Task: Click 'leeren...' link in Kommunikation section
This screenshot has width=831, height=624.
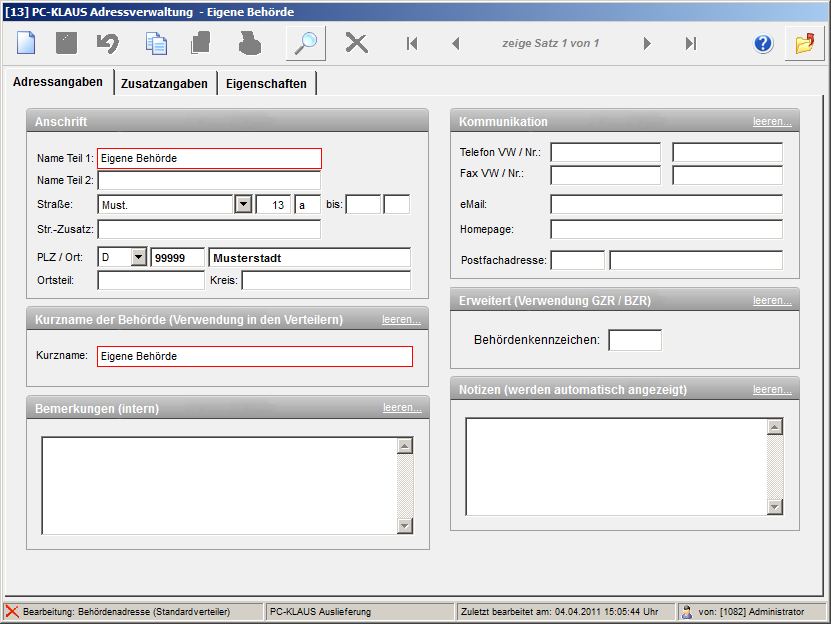Action: (772, 121)
